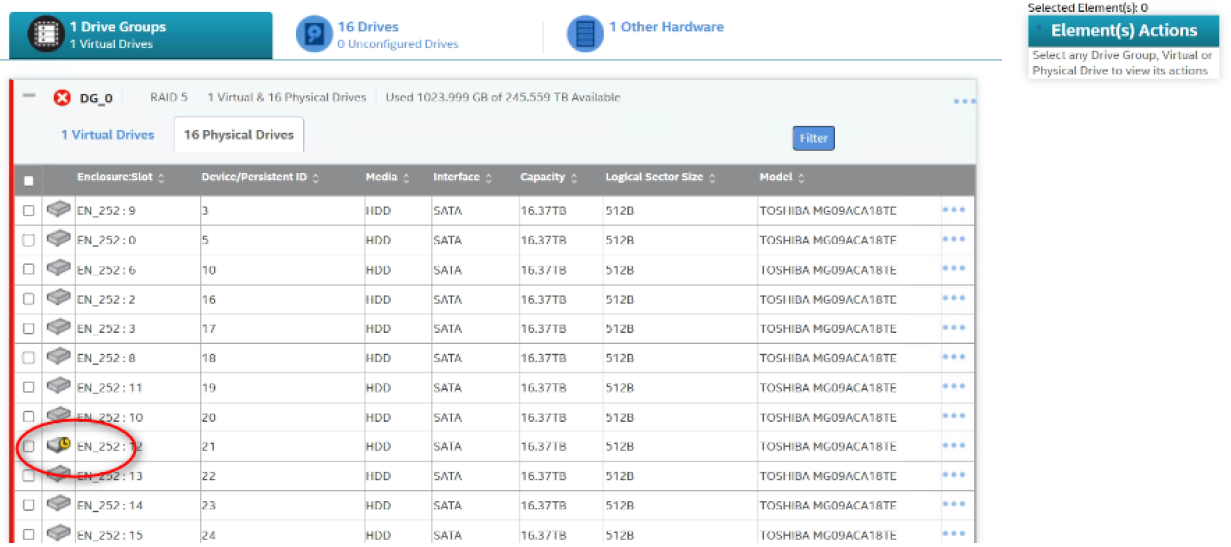Switch to the 1 Virtual Drives tab
Screen dimensions: 1231x547
[x=108, y=135]
